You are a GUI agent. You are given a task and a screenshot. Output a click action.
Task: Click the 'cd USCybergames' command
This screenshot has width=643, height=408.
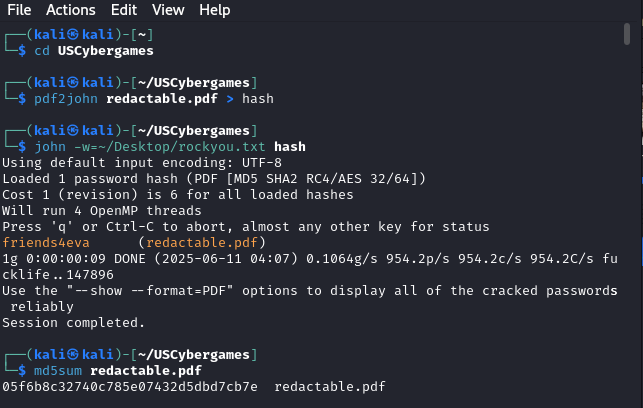93,51
